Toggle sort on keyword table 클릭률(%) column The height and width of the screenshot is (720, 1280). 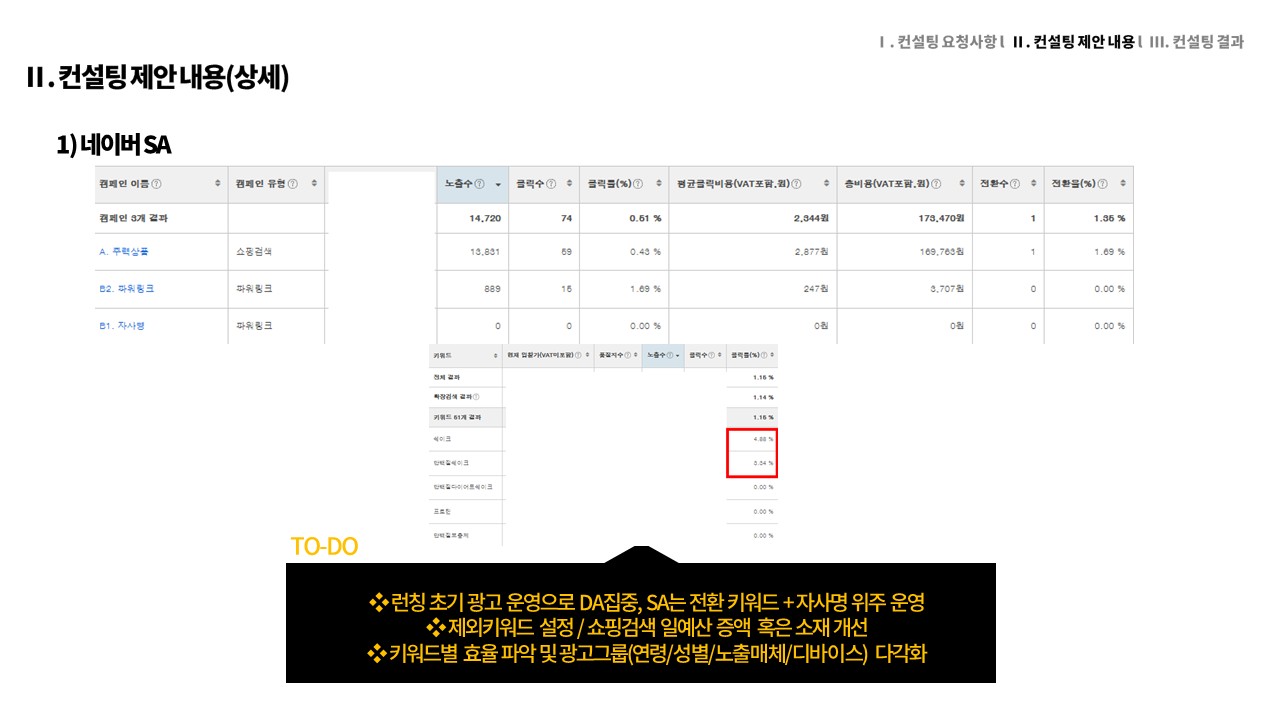pyautogui.click(x=773, y=355)
